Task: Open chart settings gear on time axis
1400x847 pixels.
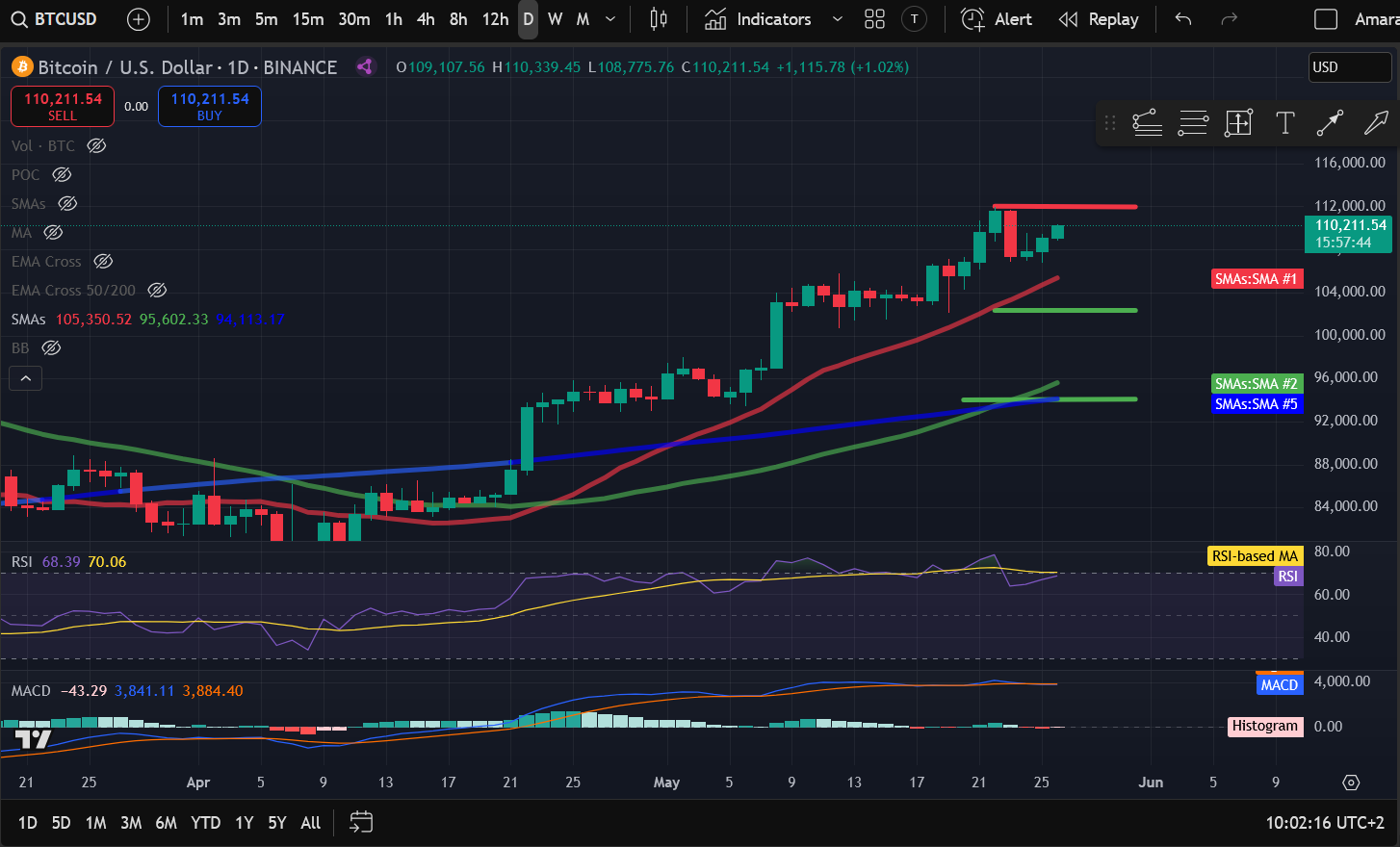Action: coord(1351,783)
